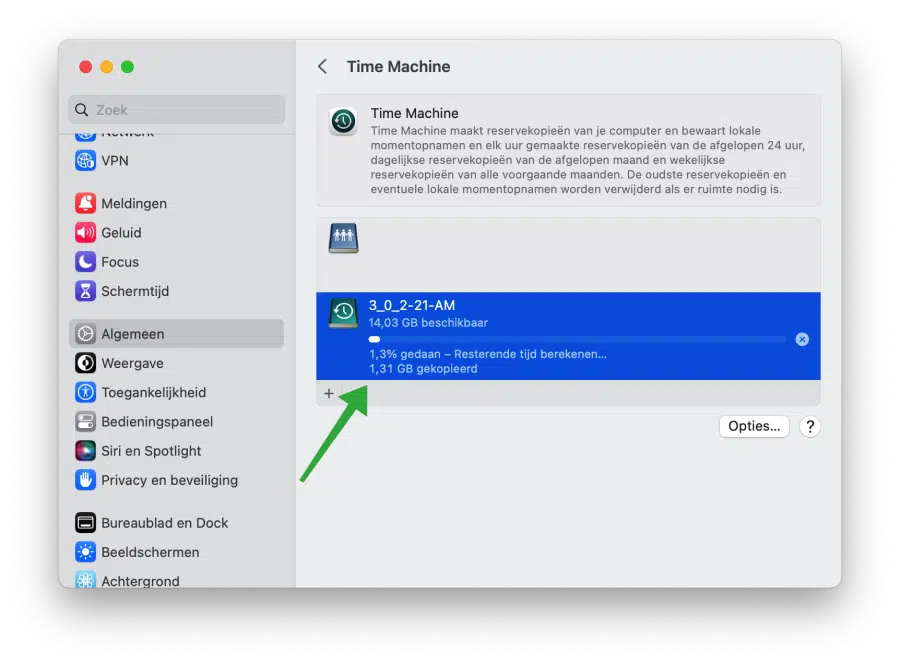Image resolution: width=900 pixels, height=665 pixels.
Task: Select Geluid in the sidebar
Action: click(176, 232)
